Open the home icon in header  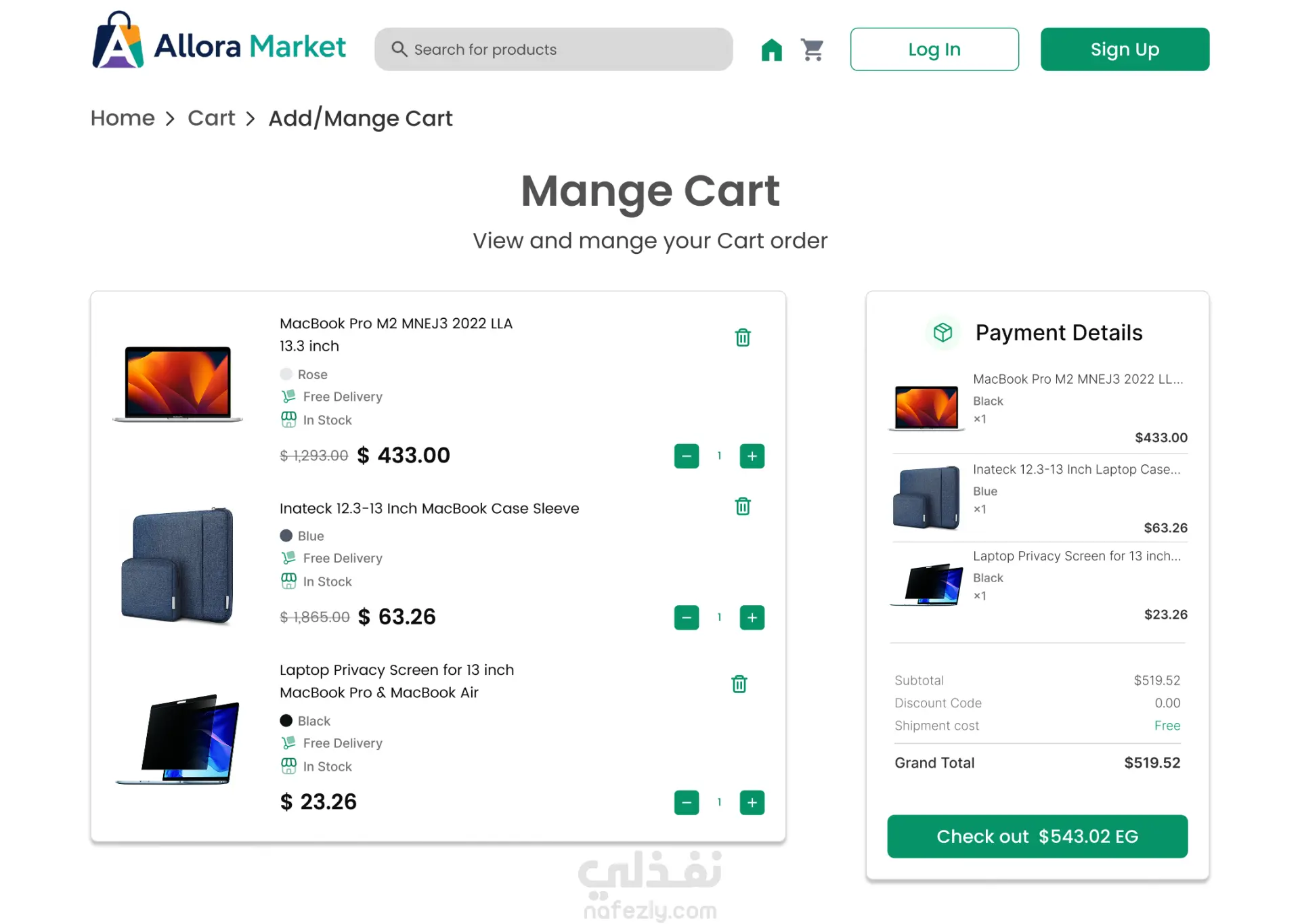[771, 49]
